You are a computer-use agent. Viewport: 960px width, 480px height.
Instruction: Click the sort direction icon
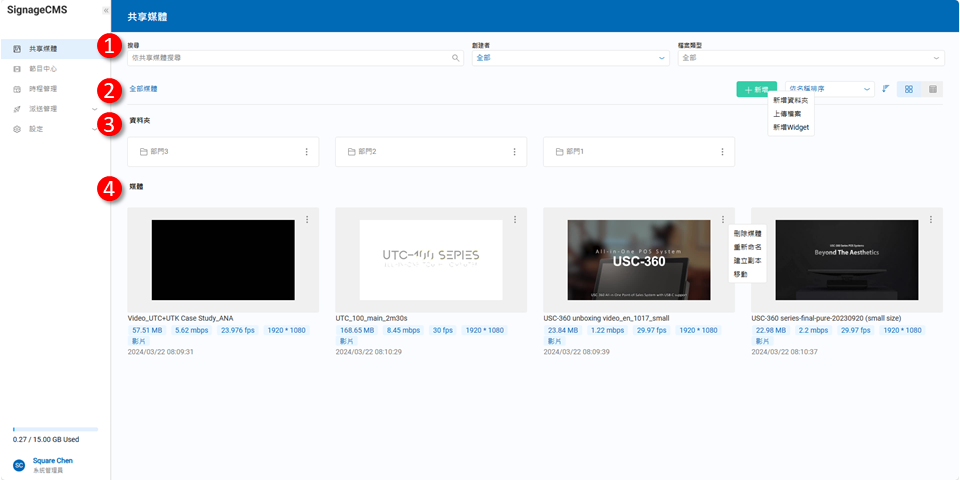pyautogui.click(x=886, y=89)
